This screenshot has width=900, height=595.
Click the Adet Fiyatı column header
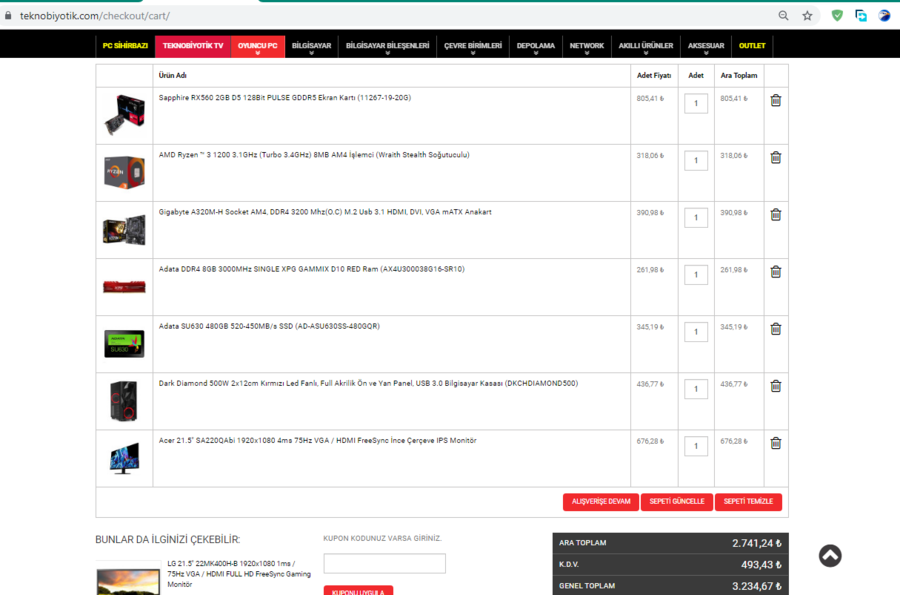click(654, 76)
